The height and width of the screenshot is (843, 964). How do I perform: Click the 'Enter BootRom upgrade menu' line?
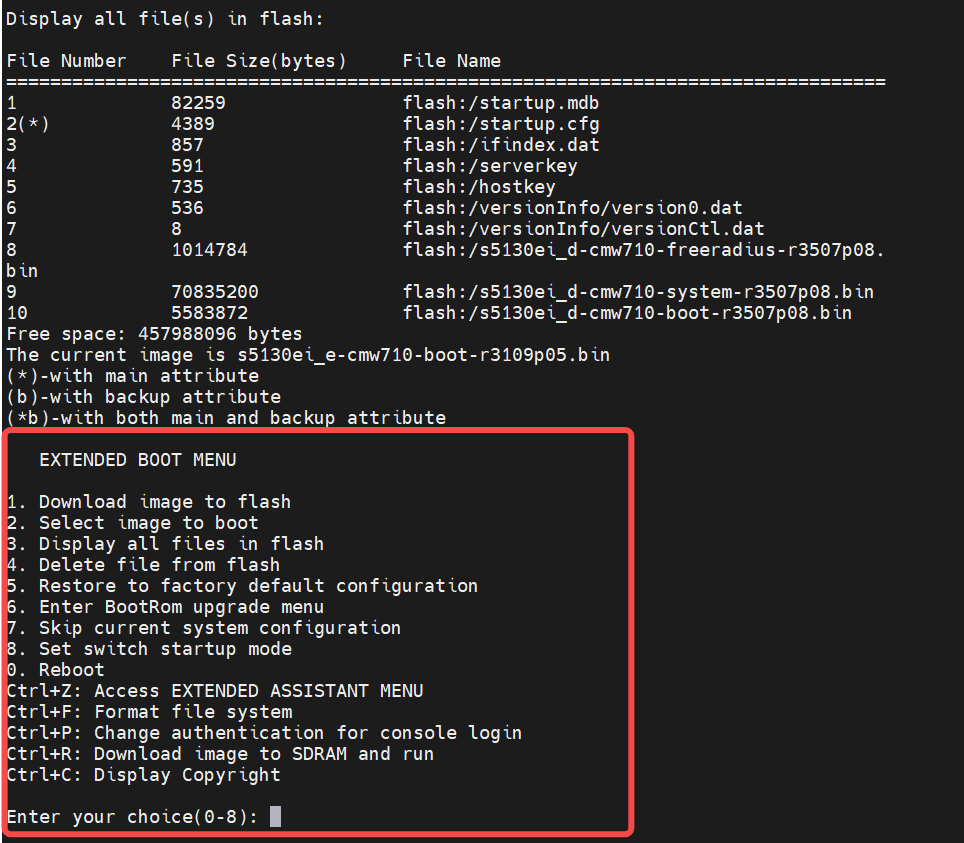[x=165, y=607]
